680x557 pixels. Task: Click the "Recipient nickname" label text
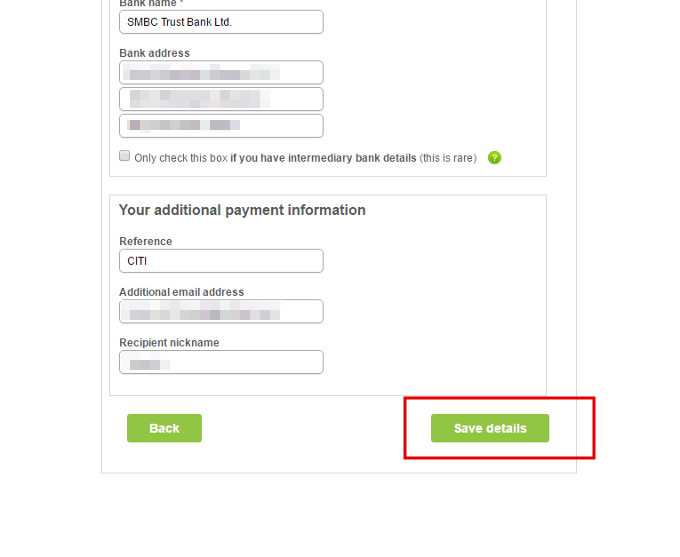(169, 342)
